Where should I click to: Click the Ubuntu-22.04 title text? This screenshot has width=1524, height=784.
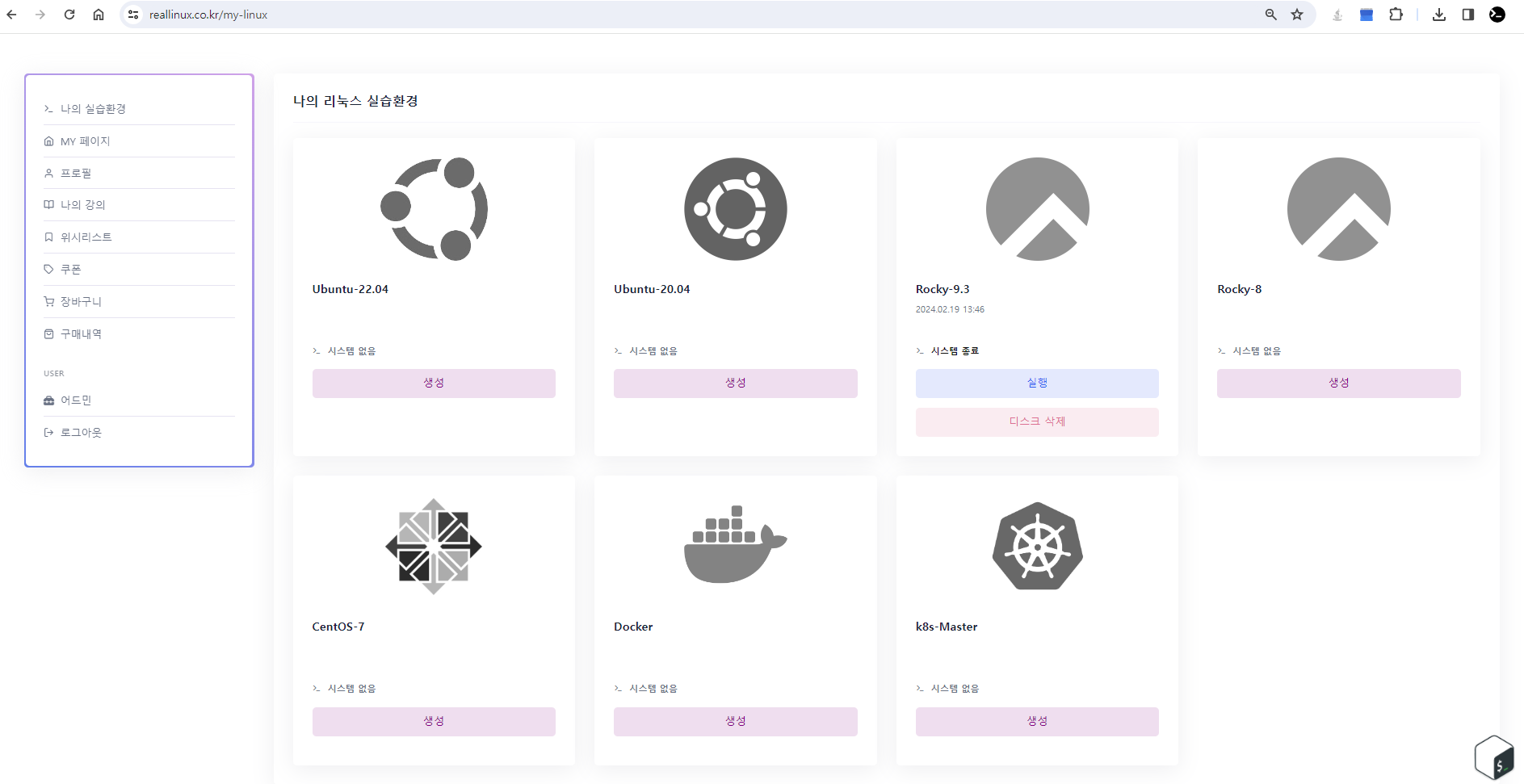(x=351, y=289)
